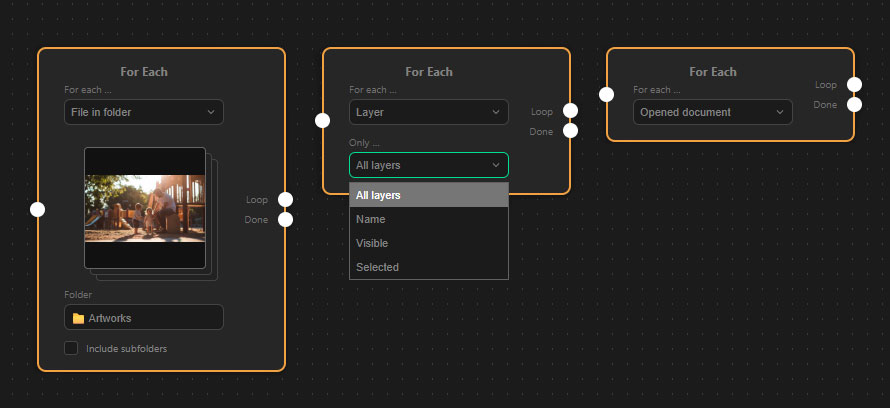
Task: Click input port on Opened document node
Action: point(606,95)
